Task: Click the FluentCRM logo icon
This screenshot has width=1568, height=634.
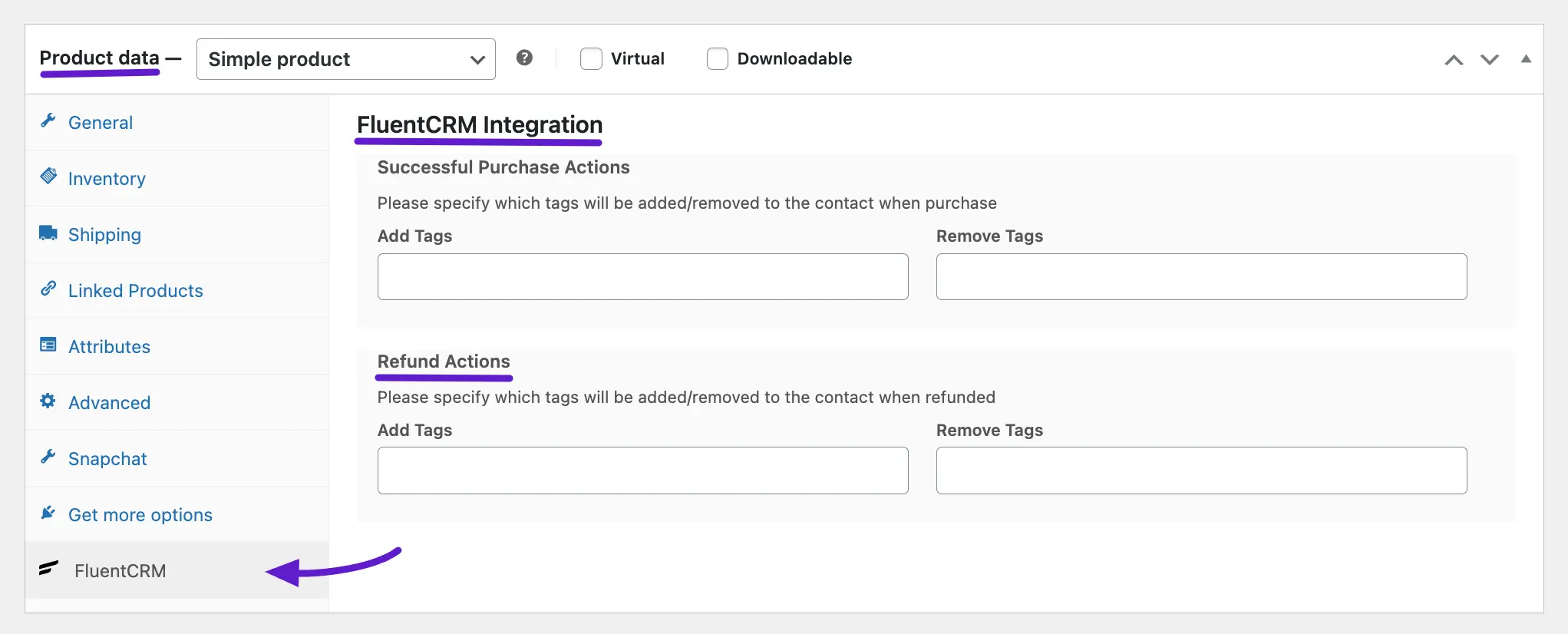Action: 48,569
